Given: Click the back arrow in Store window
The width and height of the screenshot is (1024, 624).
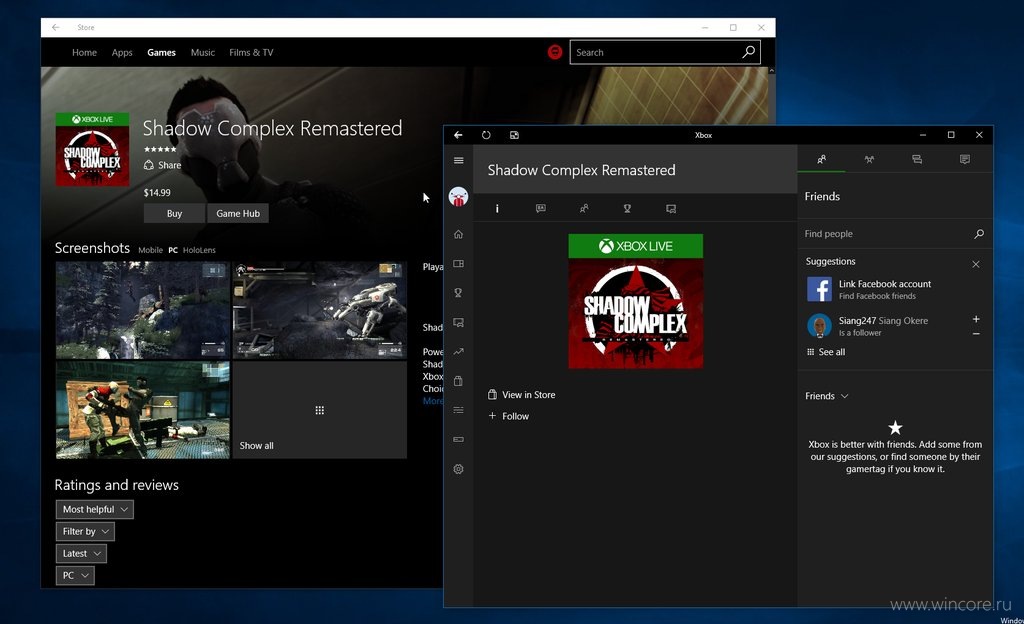Looking at the screenshot, I should click(56, 27).
